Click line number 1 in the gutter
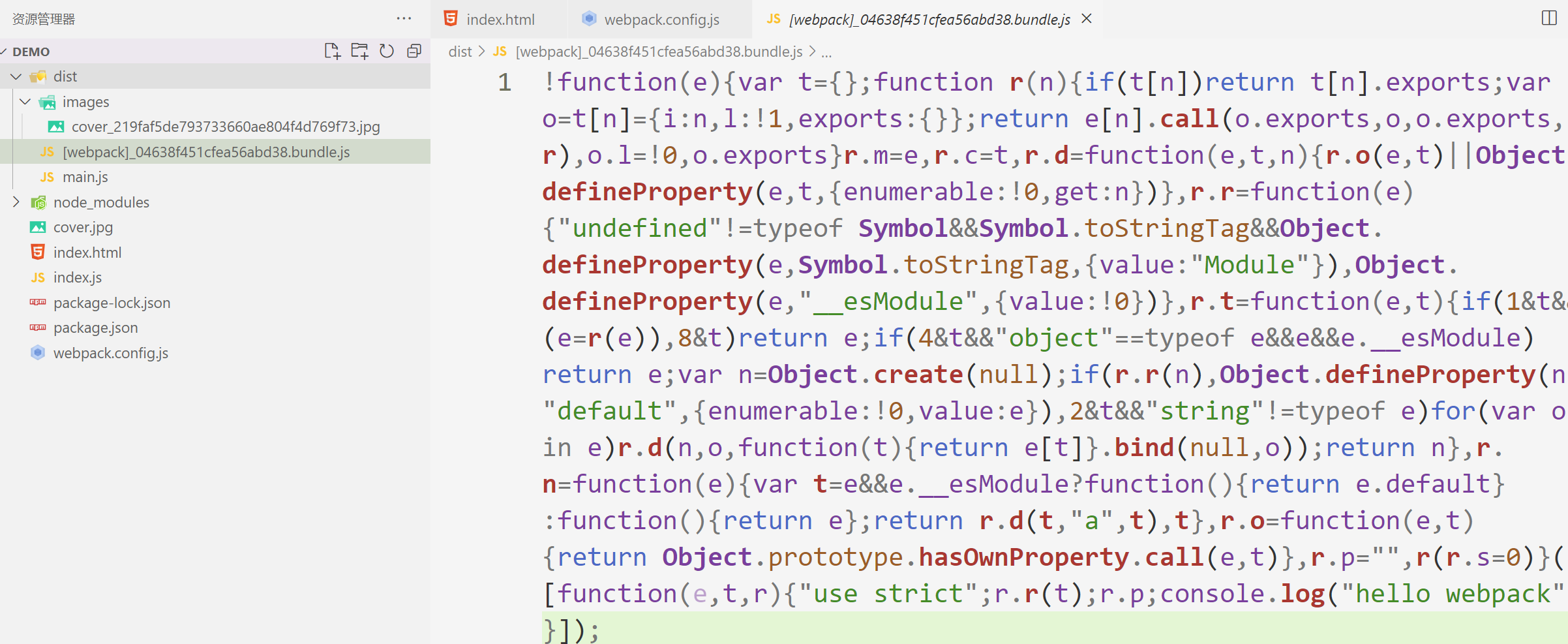The width and height of the screenshot is (1568, 644). (504, 82)
